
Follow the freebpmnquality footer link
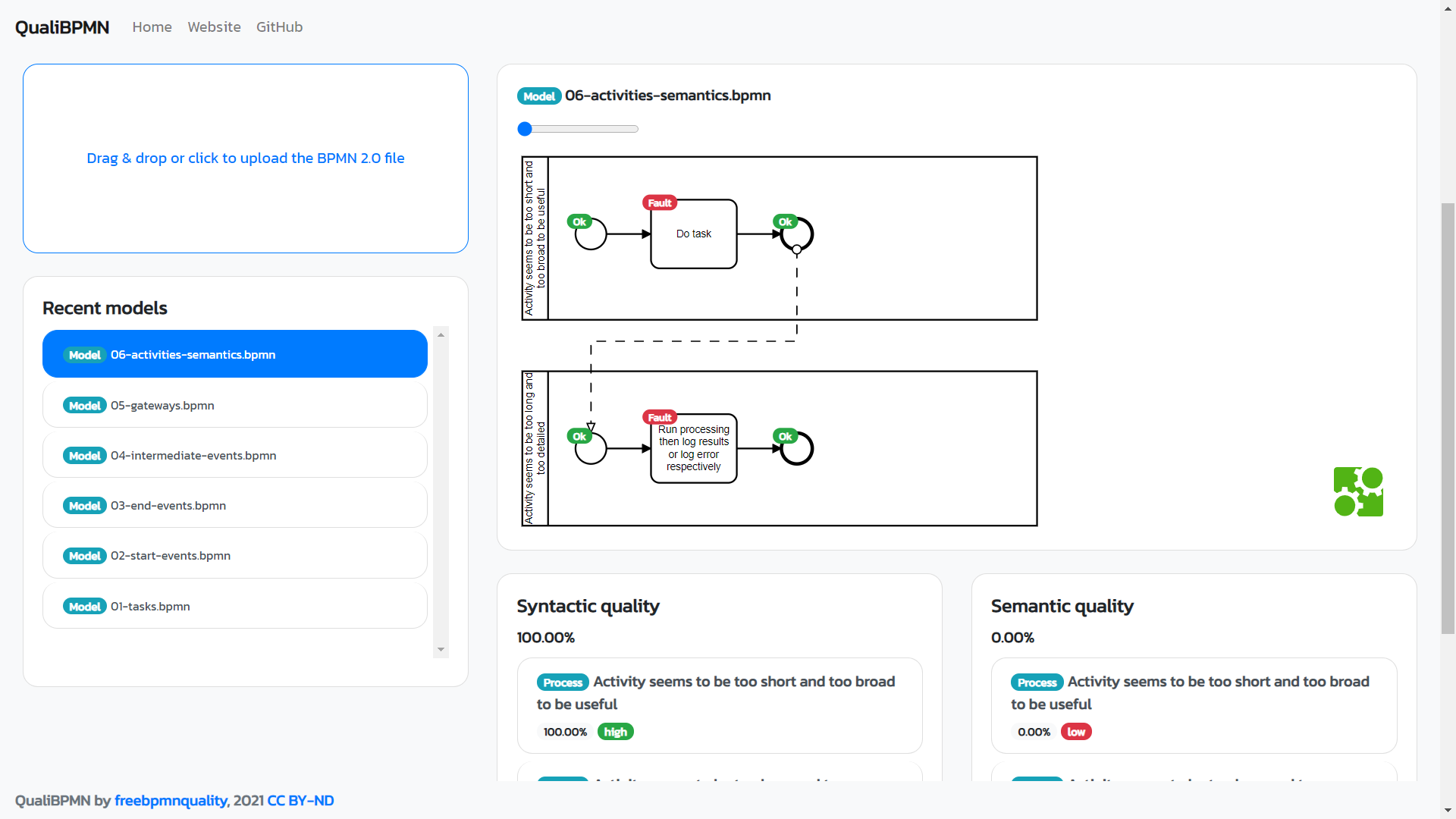pos(170,800)
